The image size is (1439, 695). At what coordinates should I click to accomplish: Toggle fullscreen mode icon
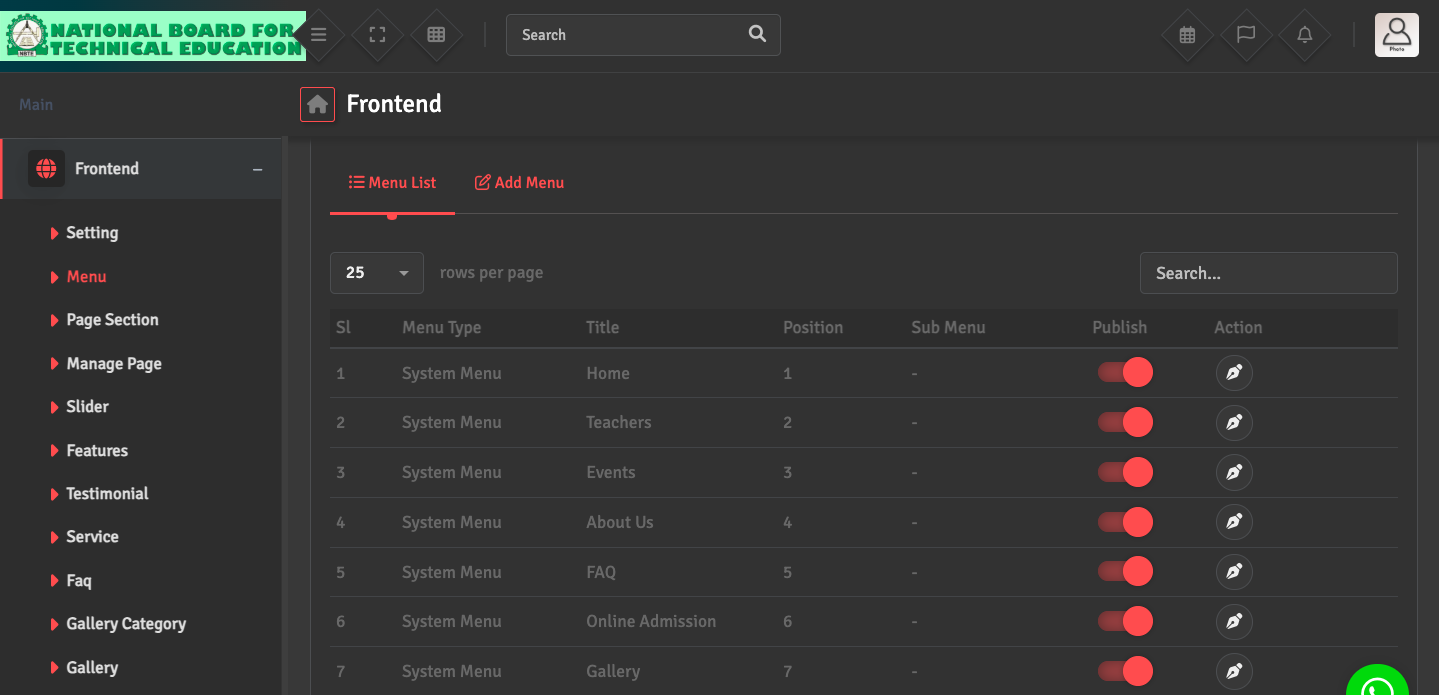coord(377,35)
